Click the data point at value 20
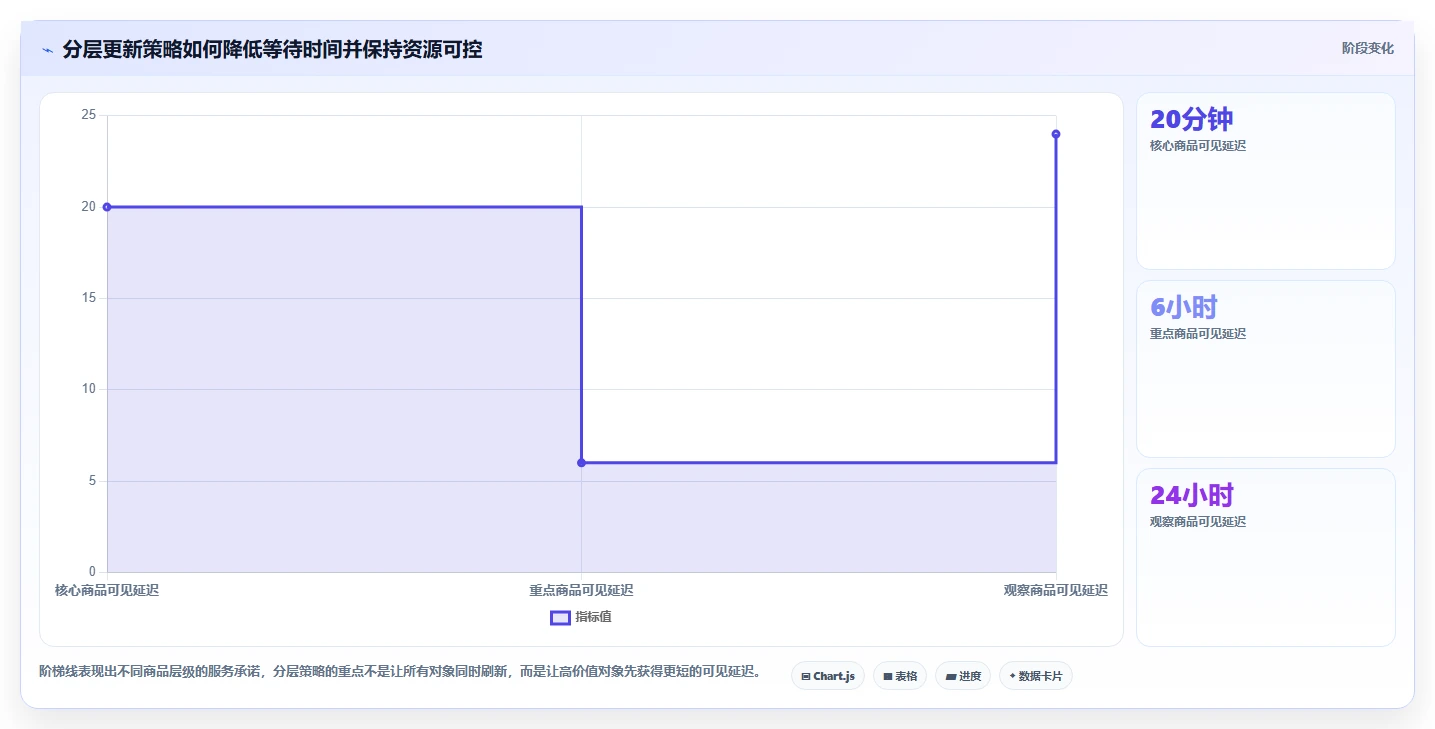 point(107,207)
